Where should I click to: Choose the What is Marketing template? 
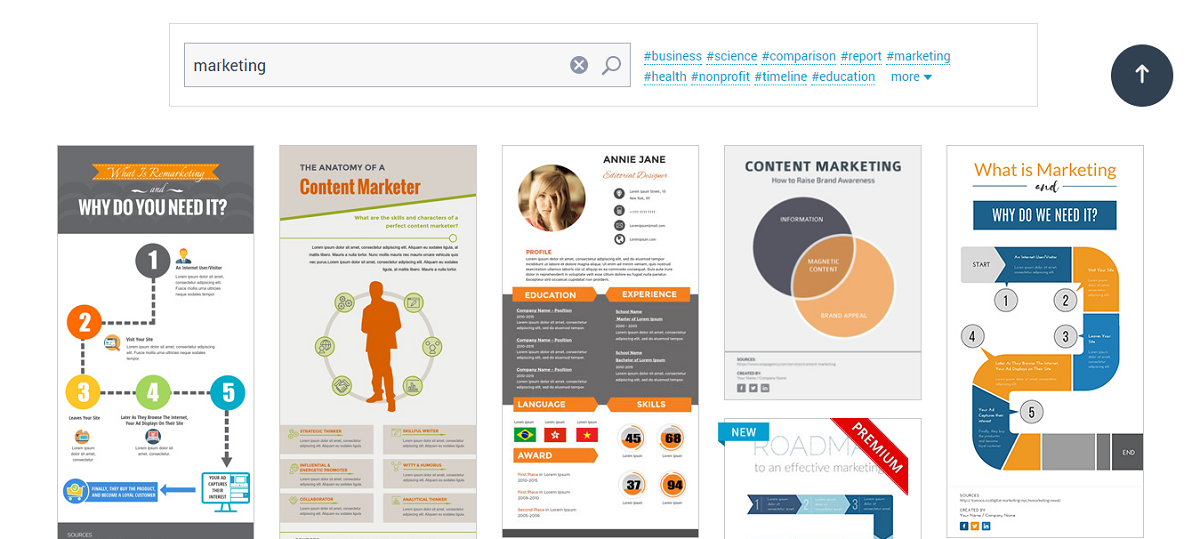[x=1044, y=340]
